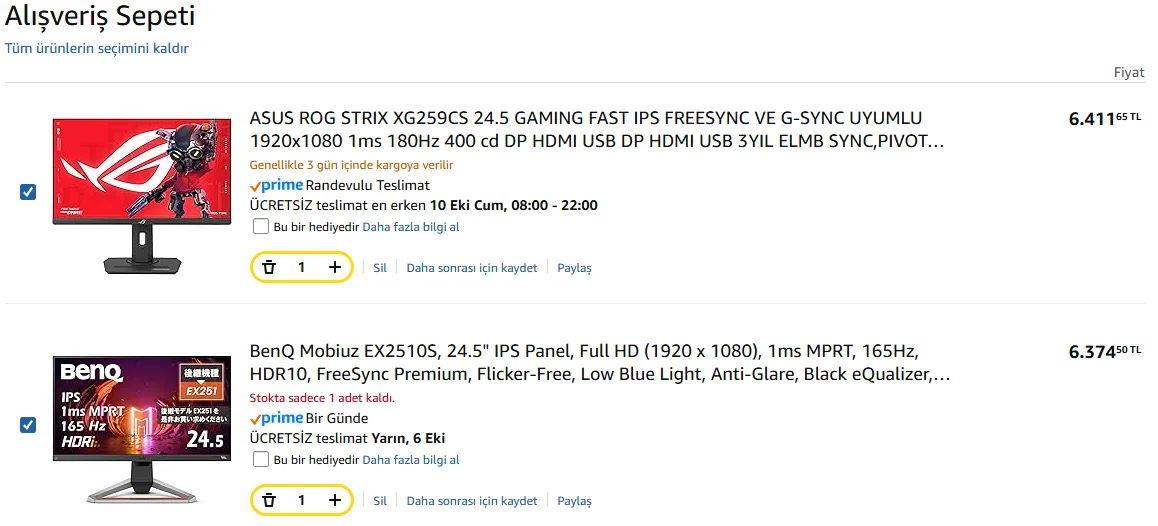This screenshot has width=1158, height=526.
Task: Uncheck the BenQ Mobiuz item selection
Action: click(x=28, y=425)
